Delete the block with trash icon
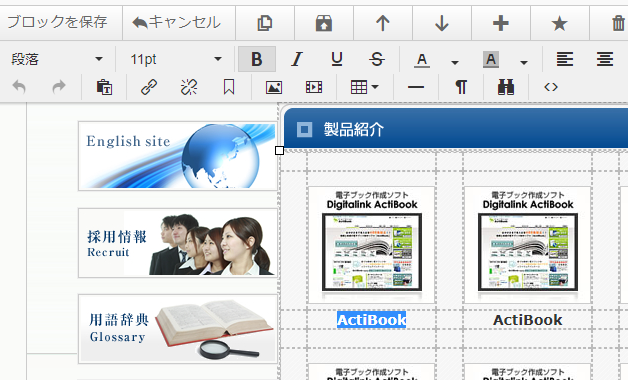The width and height of the screenshot is (628, 380). click(x=618, y=23)
